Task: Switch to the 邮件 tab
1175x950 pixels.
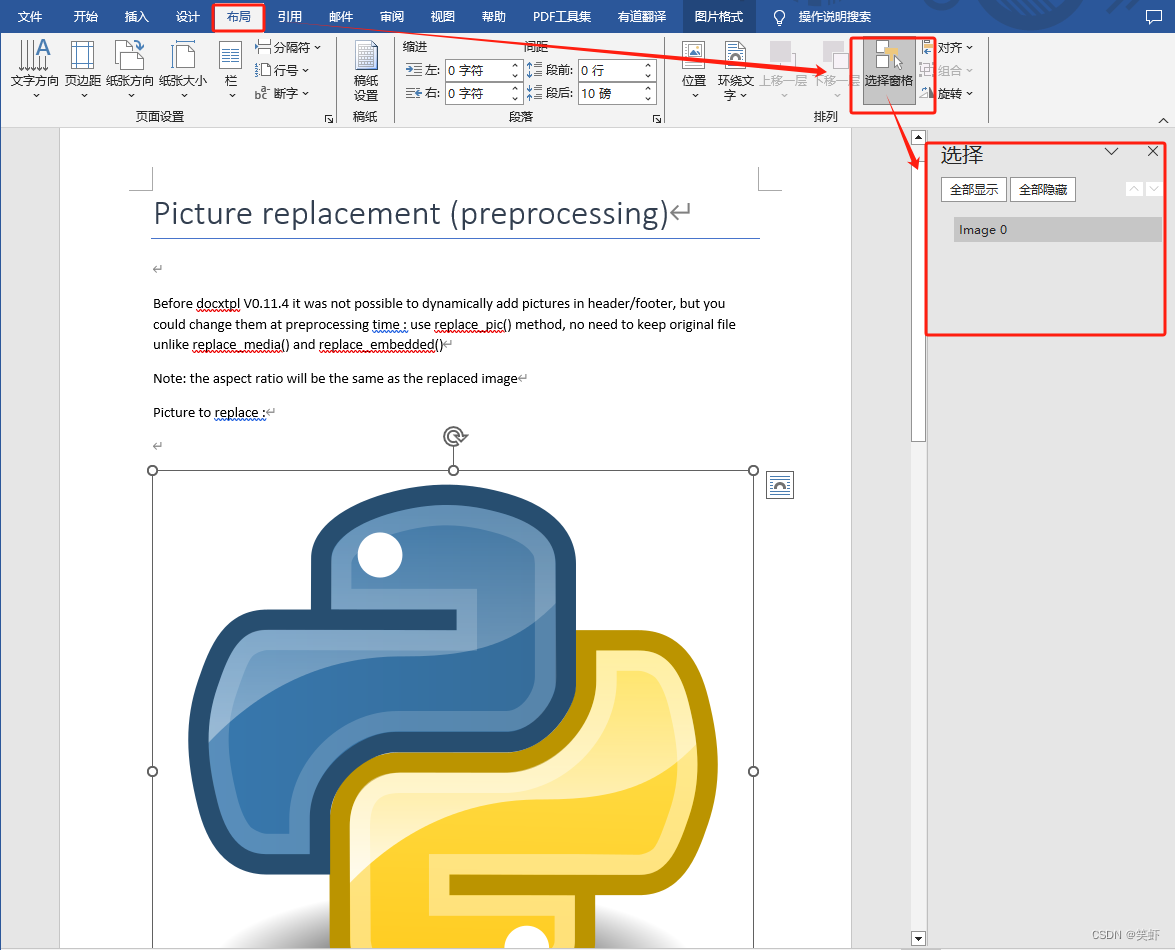Action: (x=340, y=16)
